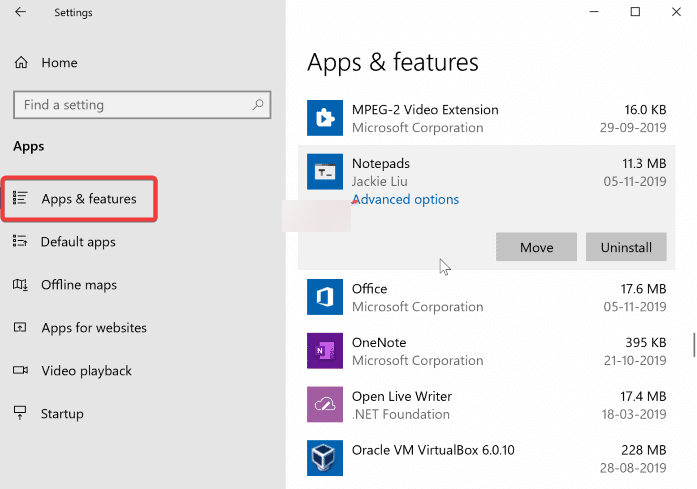Screen dimensions: 697x489
Task: Click the 11.3 MB size value
Action: (x=644, y=164)
